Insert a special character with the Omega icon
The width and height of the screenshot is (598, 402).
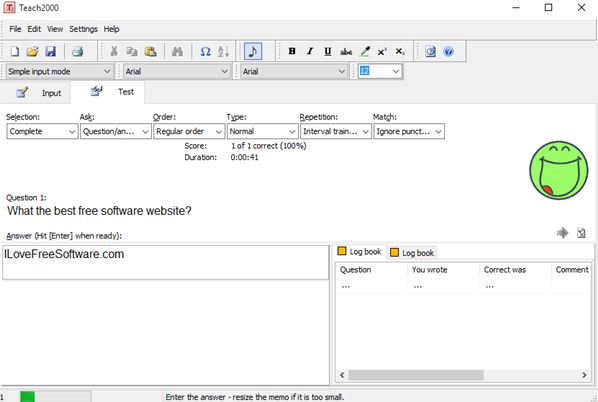[x=205, y=51]
